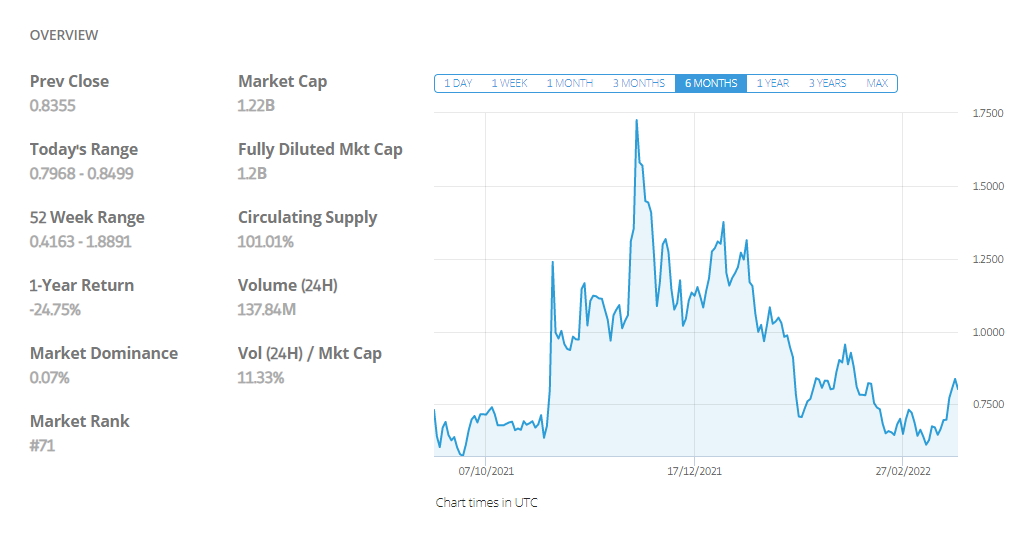
Task: Click the Chart times in UTC note
Action: pos(487,503)
